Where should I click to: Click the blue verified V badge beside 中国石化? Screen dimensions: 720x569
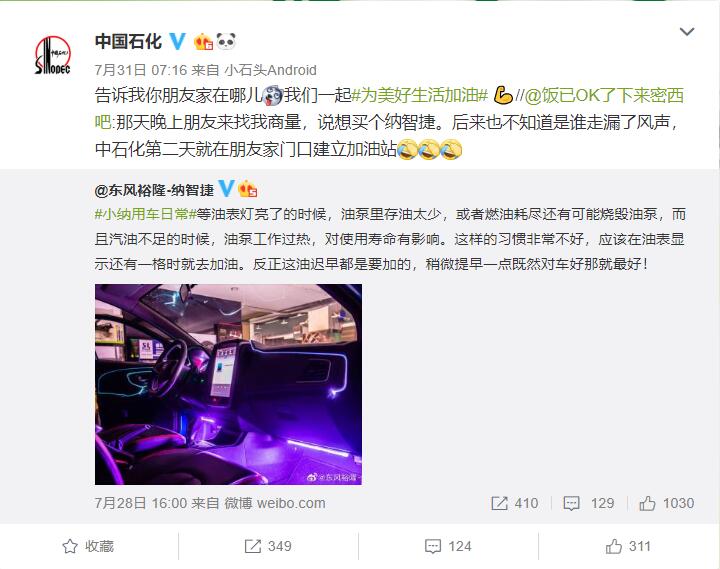(178, 41)
